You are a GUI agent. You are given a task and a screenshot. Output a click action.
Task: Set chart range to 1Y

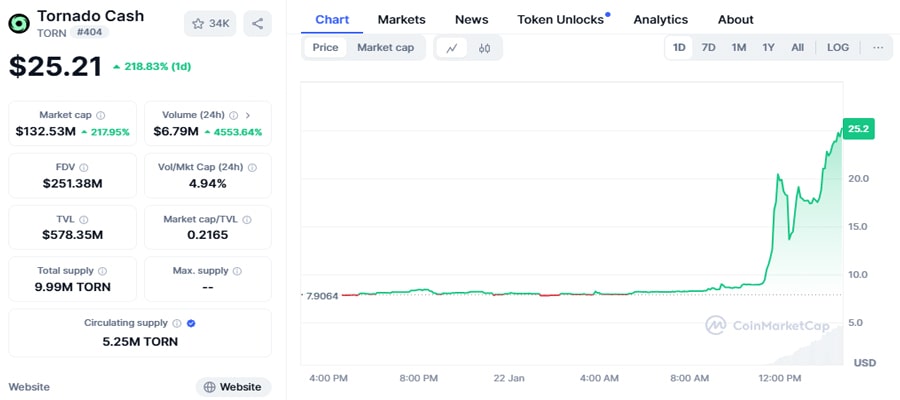769,48
